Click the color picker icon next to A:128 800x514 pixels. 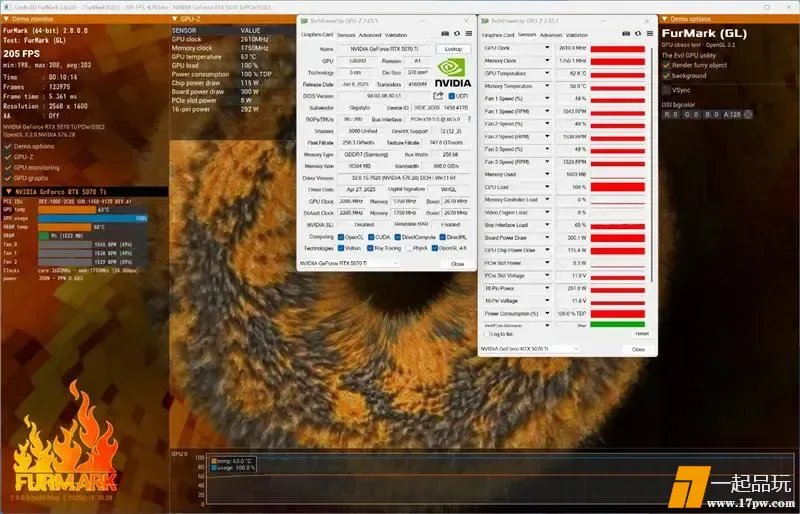click(x=748, y=114)
